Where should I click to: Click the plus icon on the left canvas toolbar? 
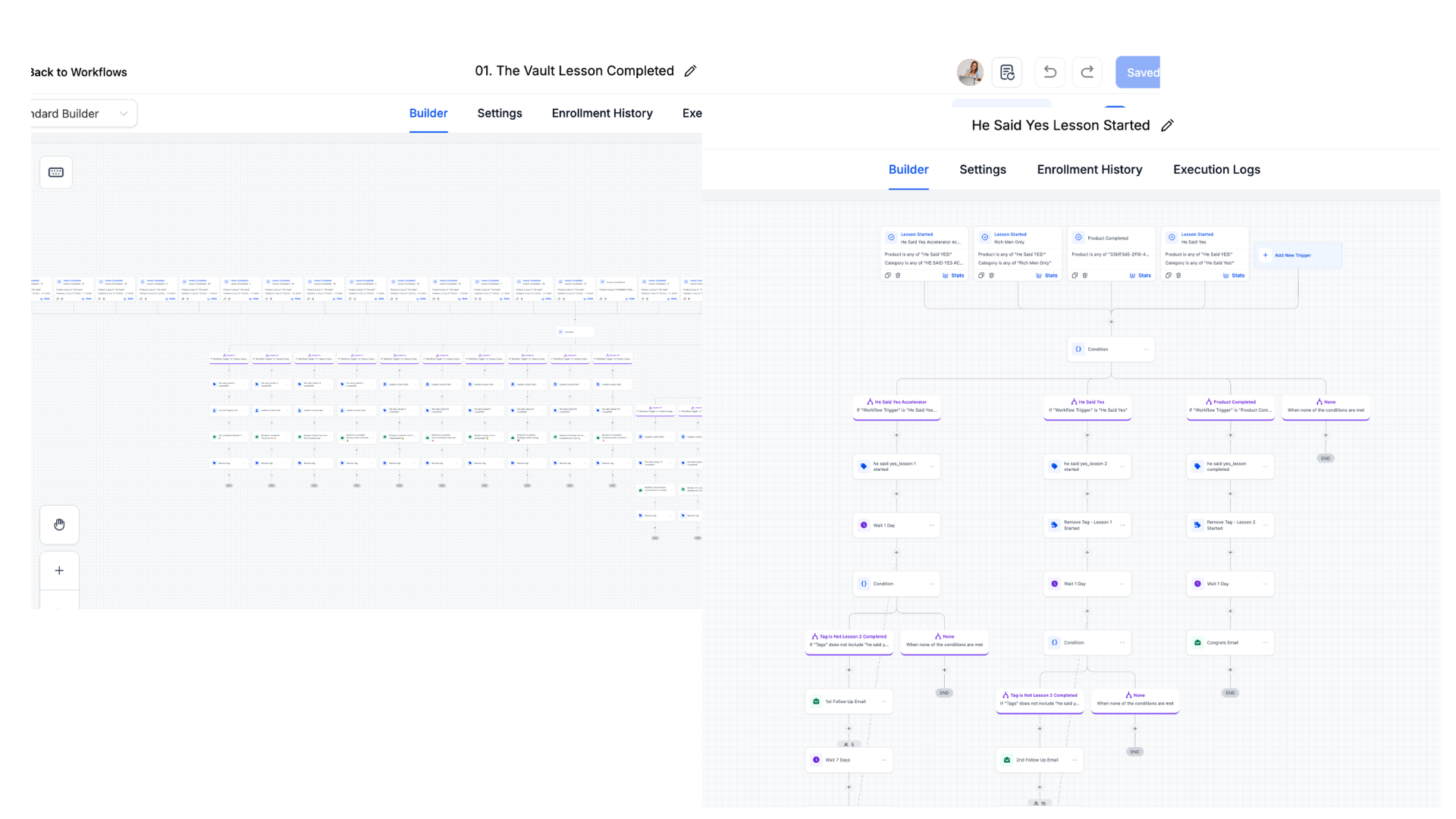[x=59, y=570]
